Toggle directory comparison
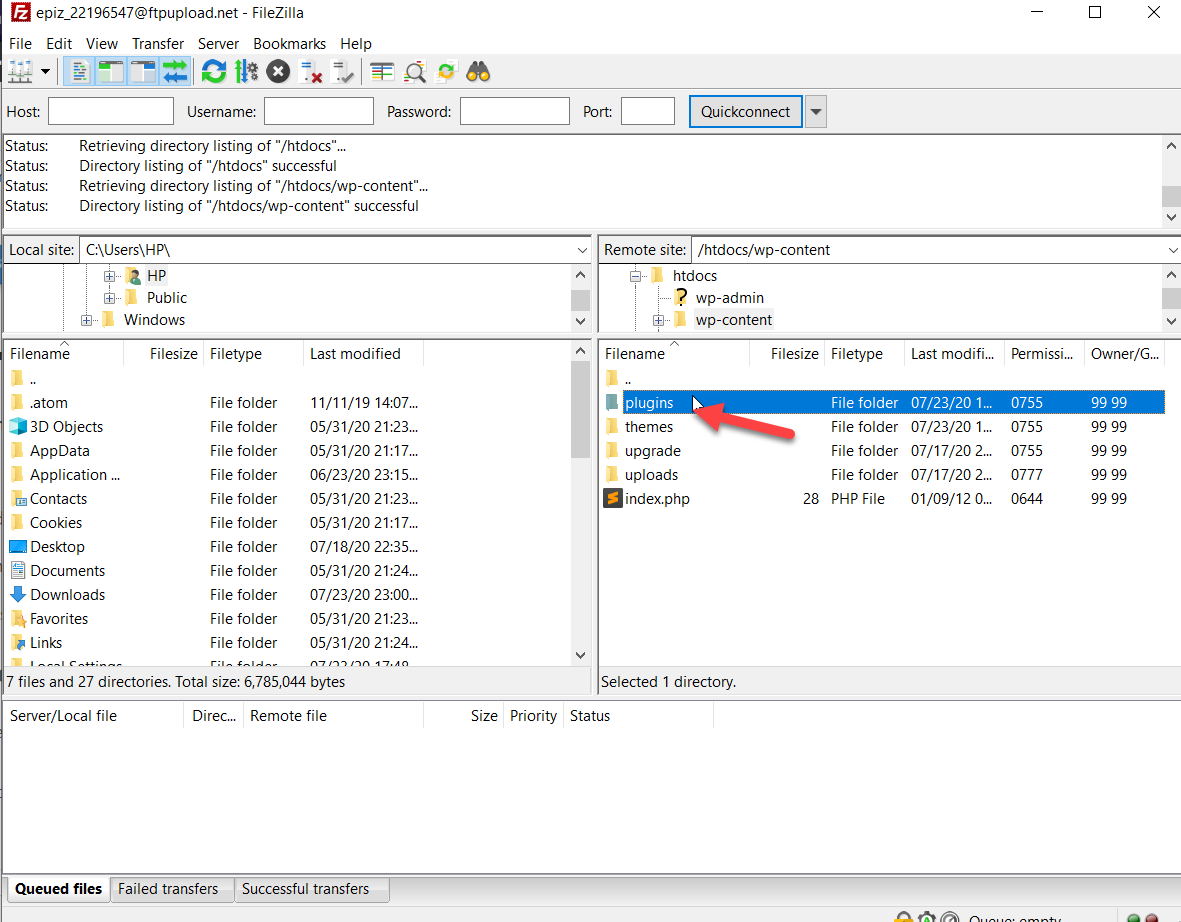Screen dimensions: 1181x922 coord(414,72)
